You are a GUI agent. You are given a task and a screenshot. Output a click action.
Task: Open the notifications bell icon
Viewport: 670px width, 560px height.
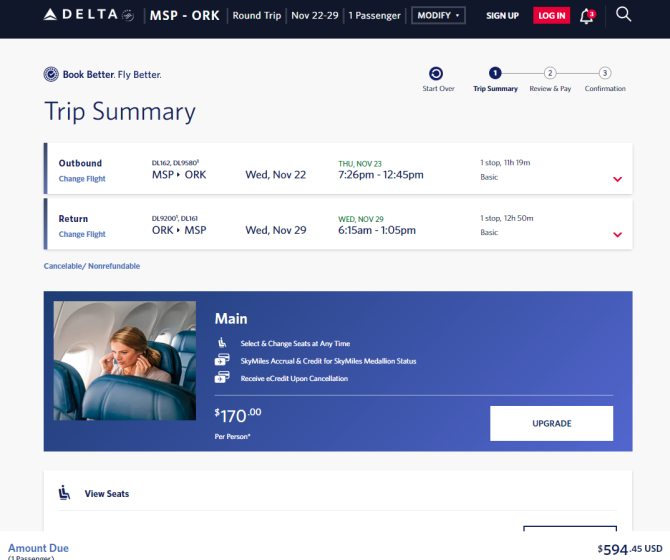click(x=587, y=16)
